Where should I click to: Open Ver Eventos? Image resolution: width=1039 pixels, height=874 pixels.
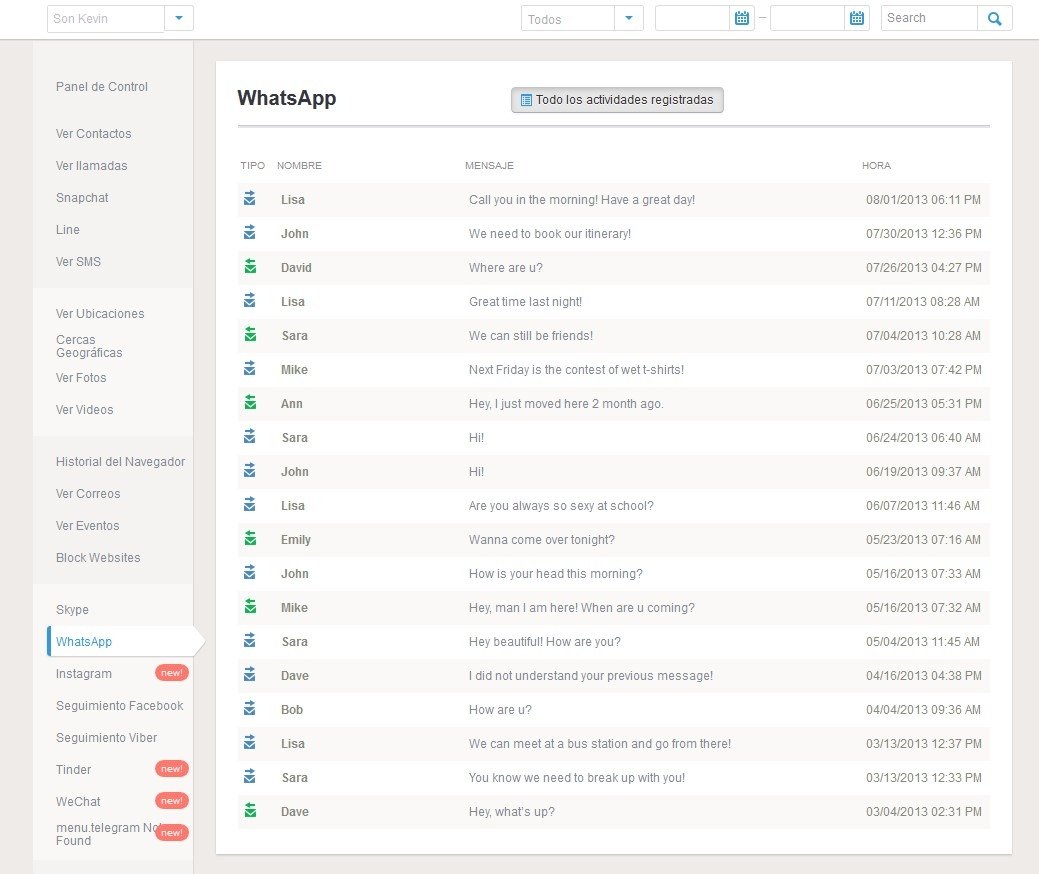coord(87,525)
